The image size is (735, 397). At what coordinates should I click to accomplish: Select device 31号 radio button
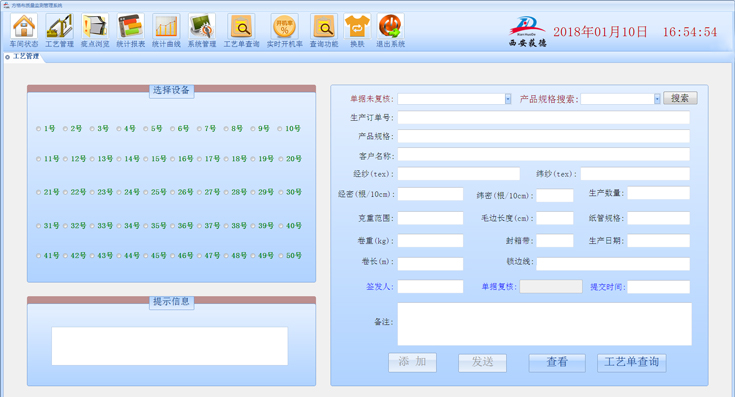[x=38, y=226]
